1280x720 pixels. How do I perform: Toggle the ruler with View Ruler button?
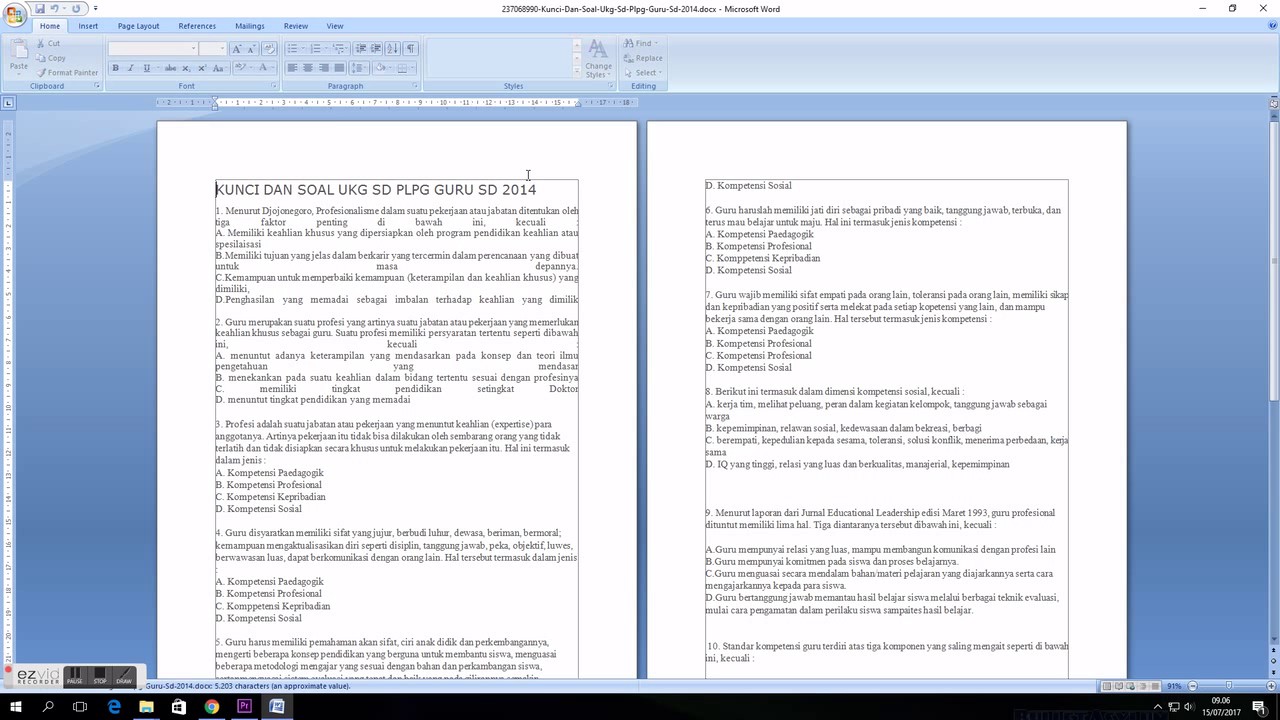click(1273, 102)
